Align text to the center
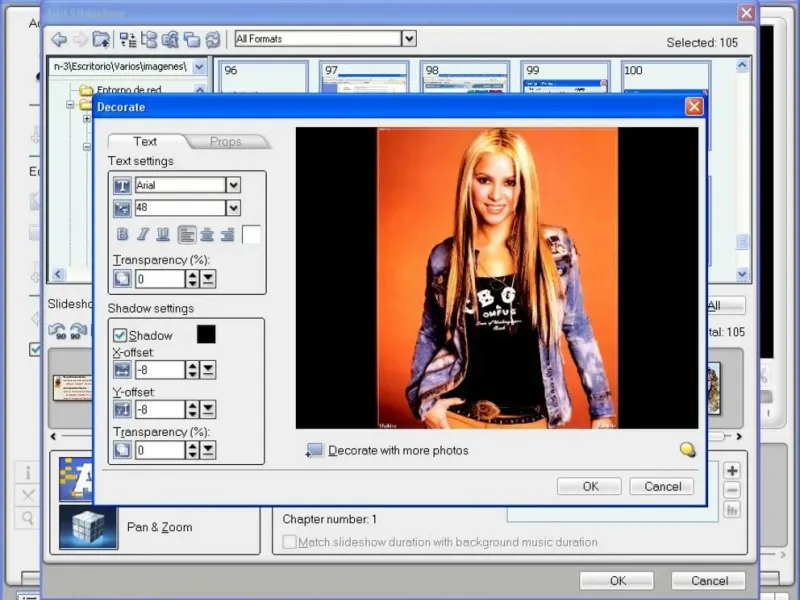Image resolution: width=800 pixels, height=600 pixels. click(x=207, y=235)
